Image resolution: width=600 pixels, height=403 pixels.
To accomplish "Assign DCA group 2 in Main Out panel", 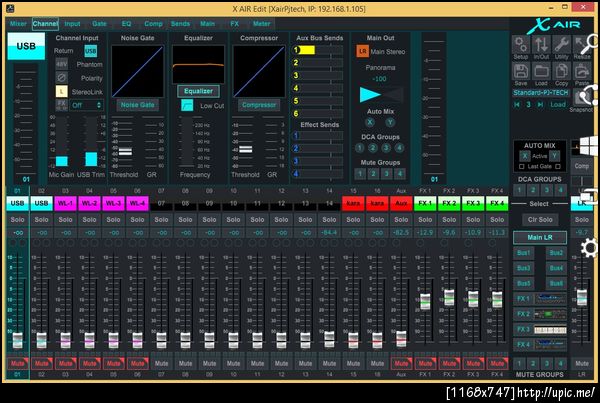I will [373, 148].
